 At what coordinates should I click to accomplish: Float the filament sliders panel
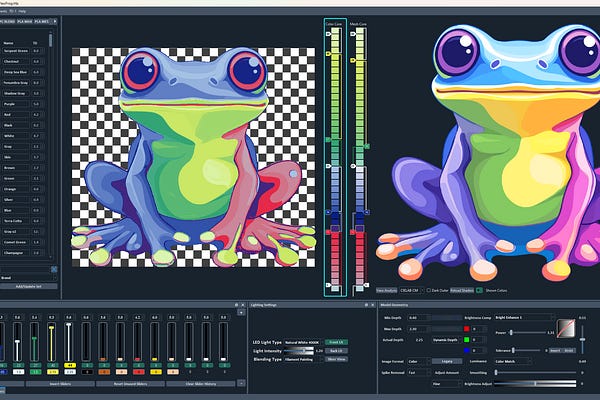(236, 305)
